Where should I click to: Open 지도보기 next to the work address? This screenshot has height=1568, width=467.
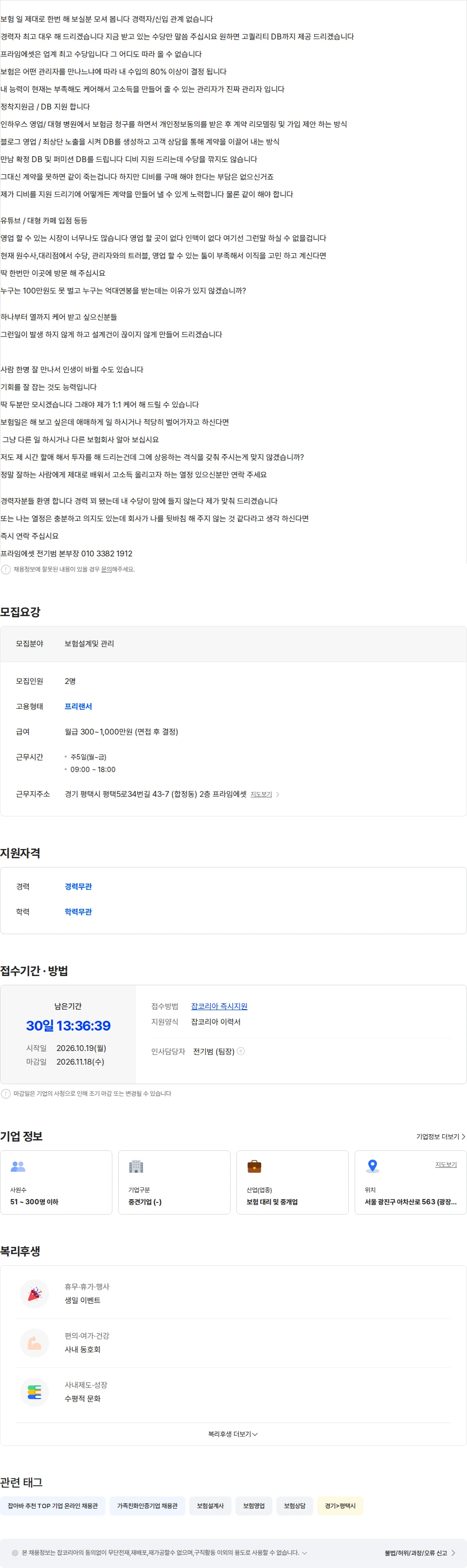(x=261, y=794)
